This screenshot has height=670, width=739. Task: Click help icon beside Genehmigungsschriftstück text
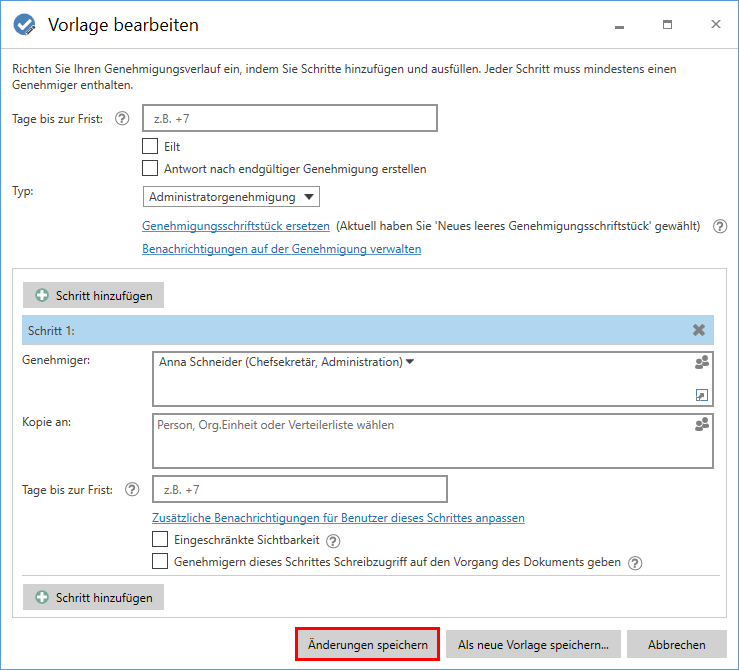(x=720, y=226)
